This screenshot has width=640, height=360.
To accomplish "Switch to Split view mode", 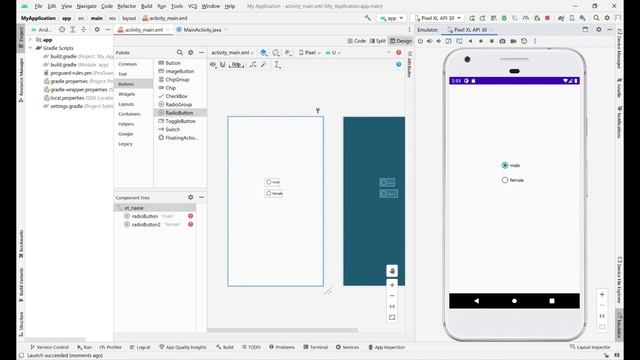I will click(378, 41).
